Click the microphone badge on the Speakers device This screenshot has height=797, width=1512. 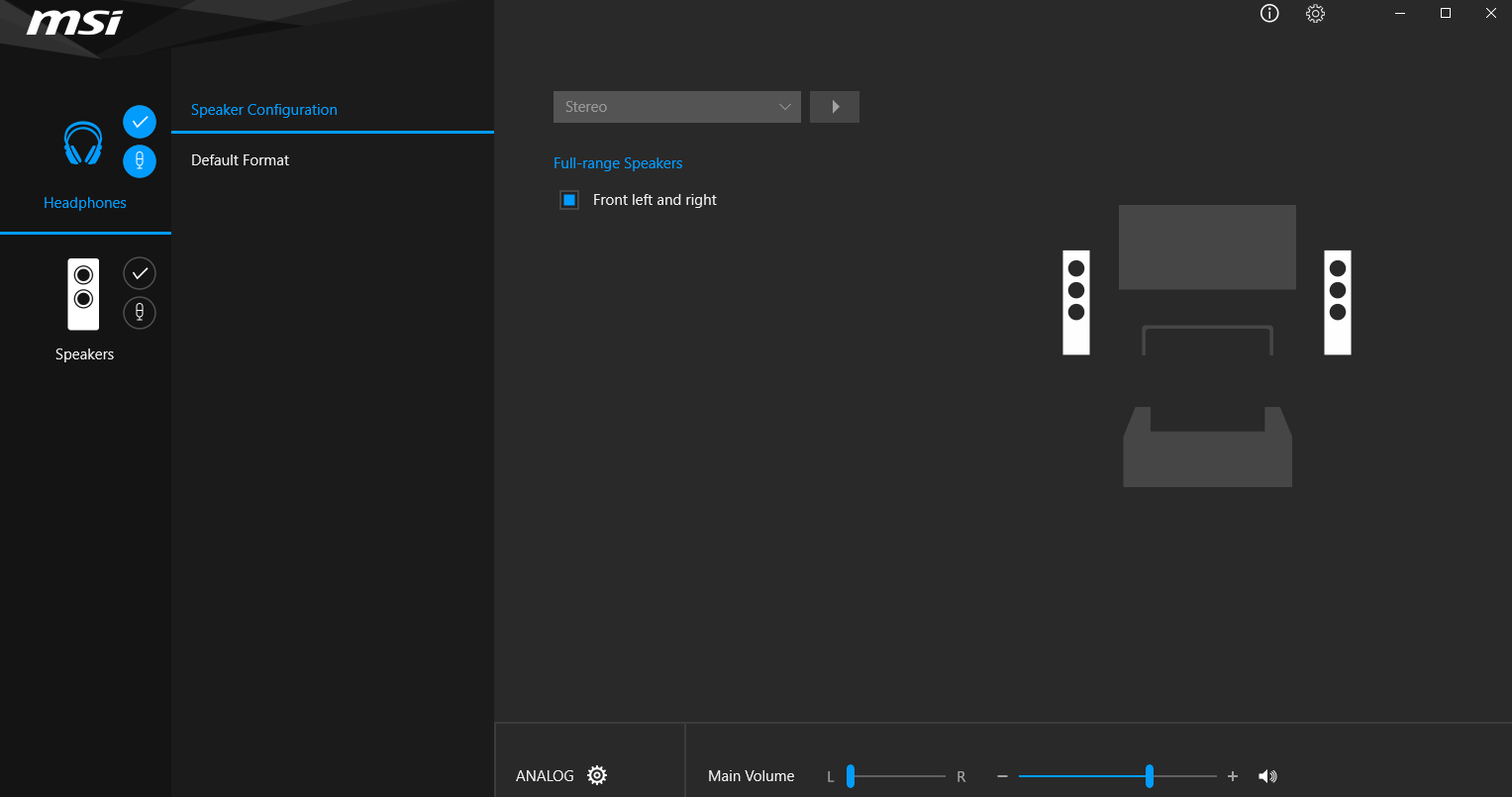click(139, 312)
